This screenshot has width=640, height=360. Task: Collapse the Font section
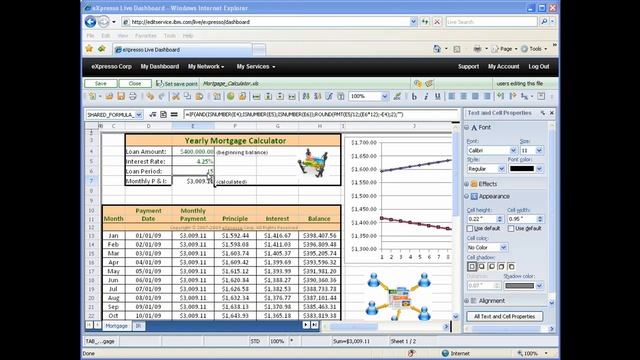467,127
